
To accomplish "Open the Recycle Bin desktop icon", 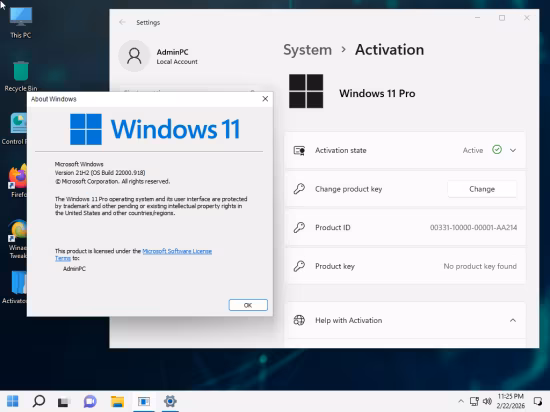I will pyautogui.click(x=21, y=76).
